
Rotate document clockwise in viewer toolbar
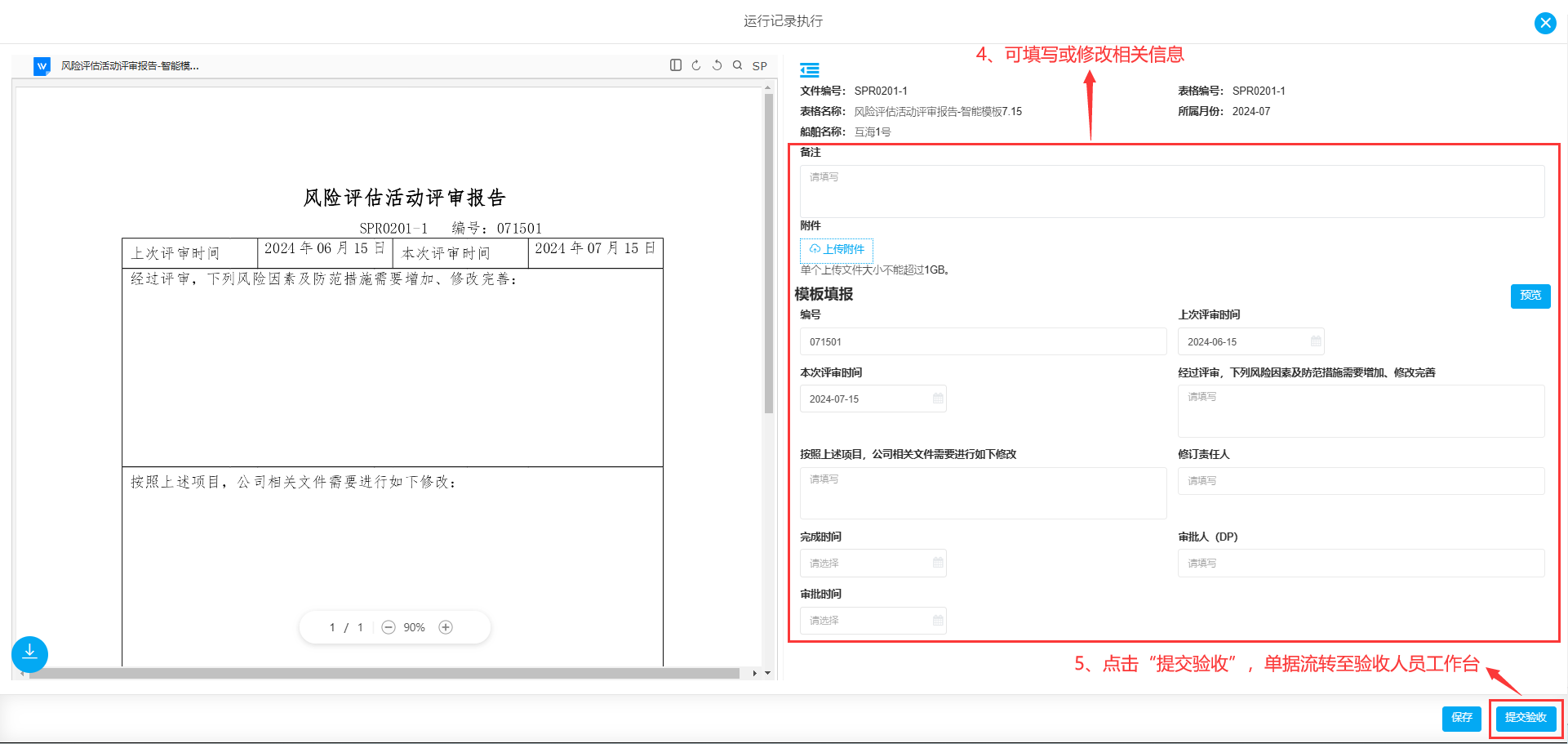[x=696, y=65]
